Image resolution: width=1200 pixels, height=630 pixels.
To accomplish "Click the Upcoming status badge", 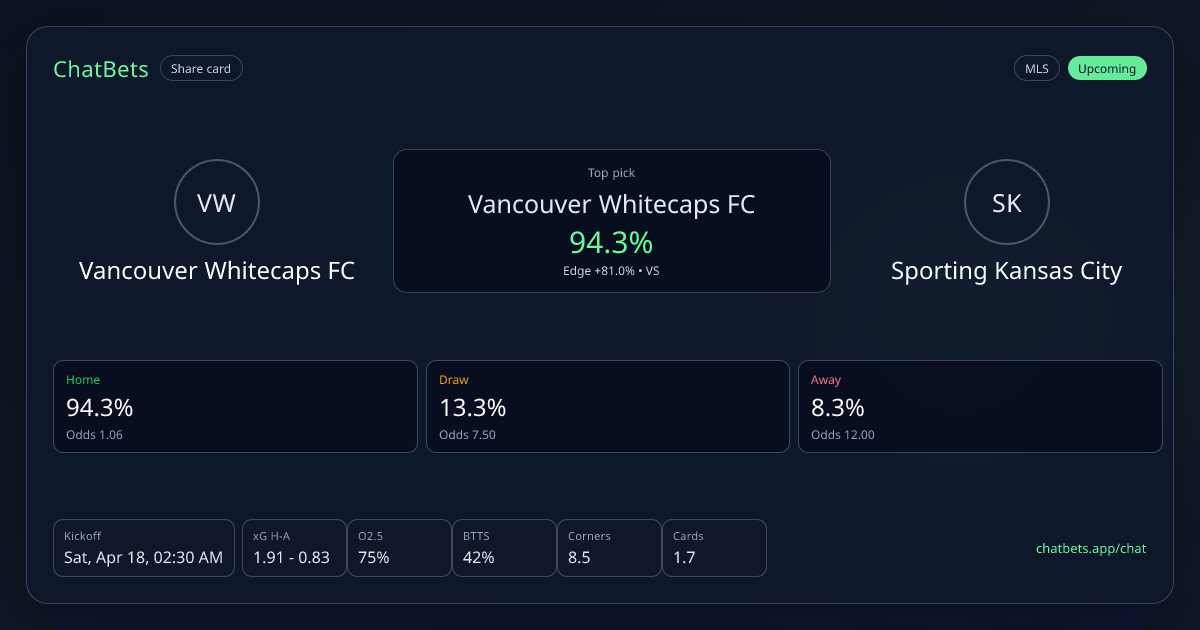I will pos(1107,69).
